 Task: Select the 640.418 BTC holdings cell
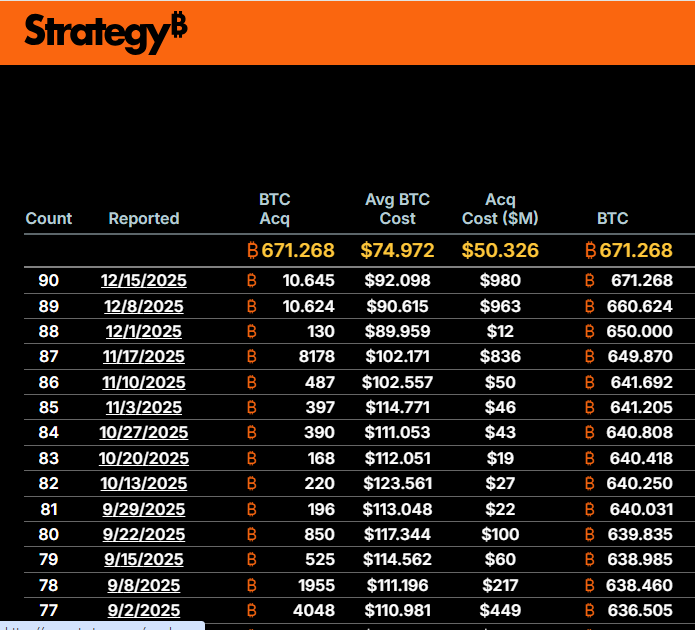[x=641, y=458]
